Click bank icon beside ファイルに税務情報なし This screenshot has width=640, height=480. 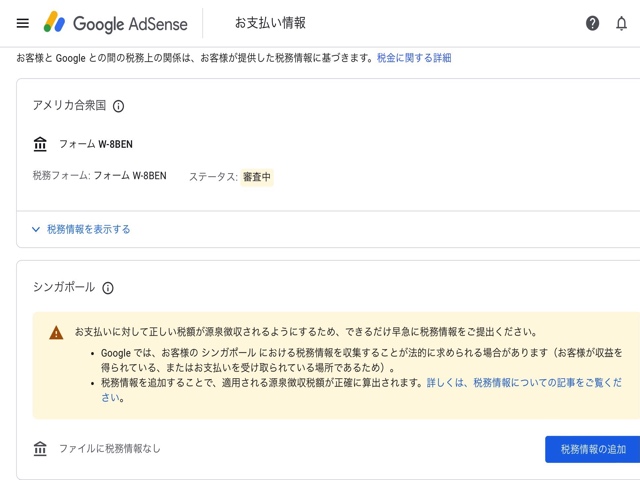point(40,449)
